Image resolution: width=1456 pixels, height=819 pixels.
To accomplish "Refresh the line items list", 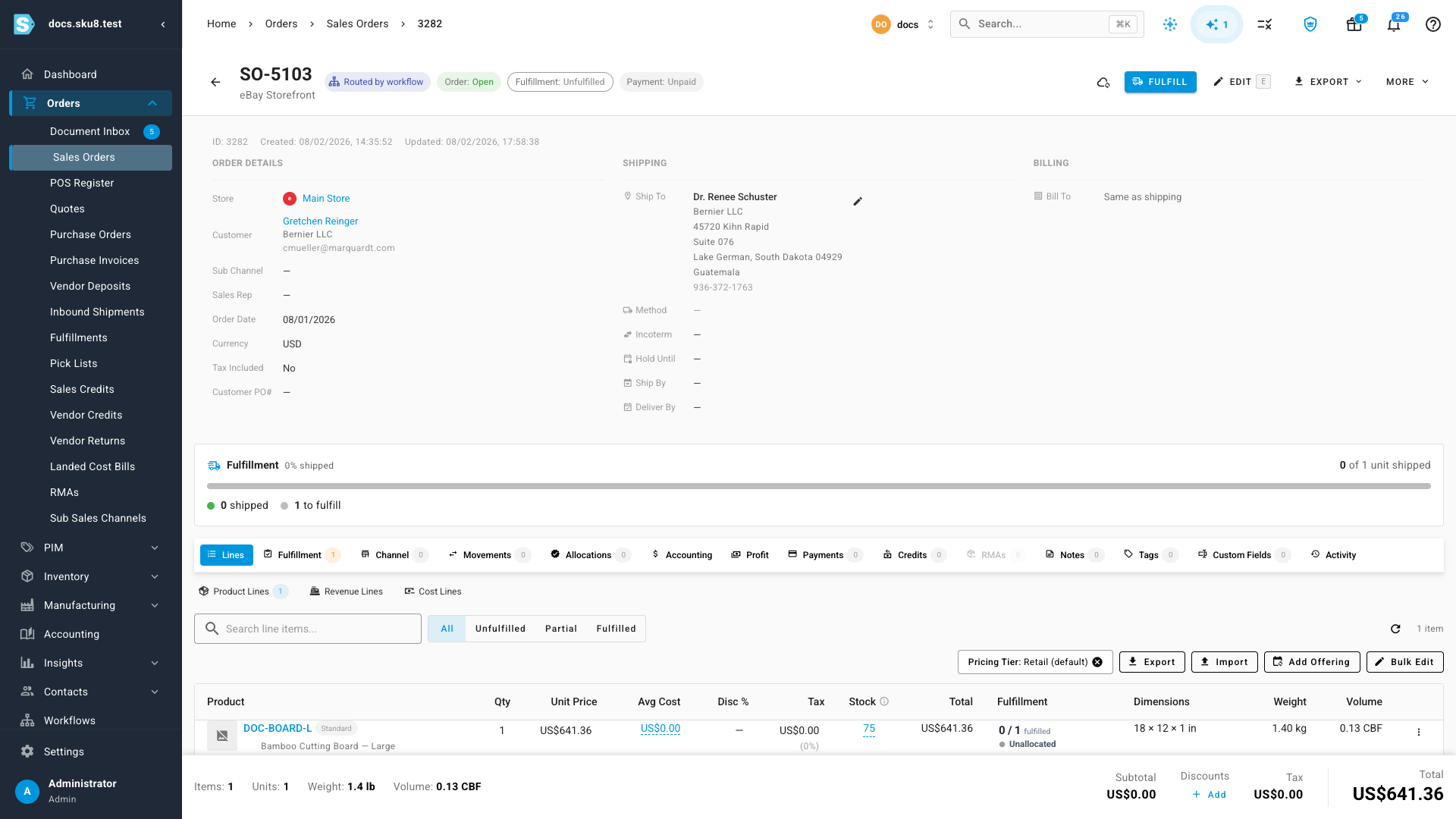I will pyautogui.click(x=1395, y=629).
